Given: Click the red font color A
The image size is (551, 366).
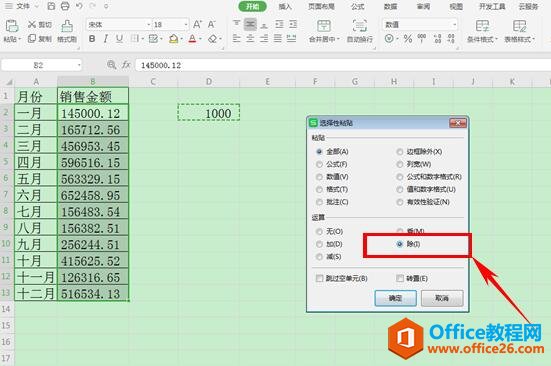Looking at the screenshot, I should click(192, 39).
